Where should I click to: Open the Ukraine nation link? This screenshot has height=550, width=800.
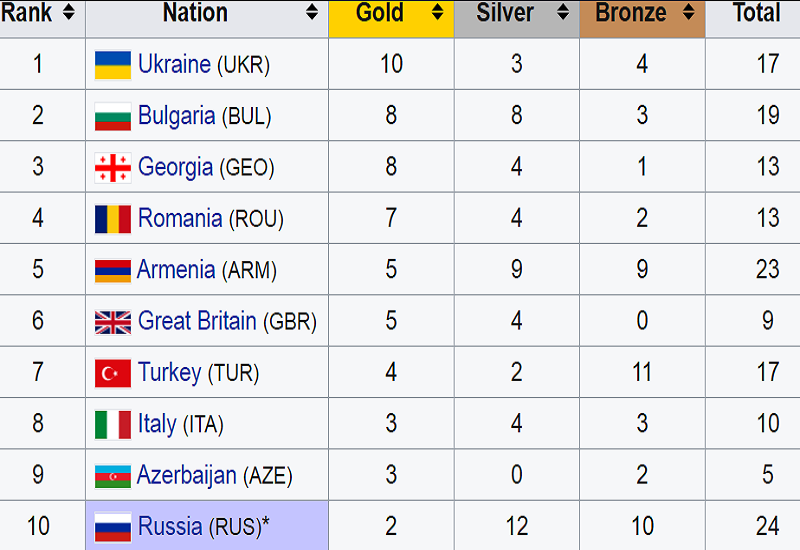click(x=174, y=65)
